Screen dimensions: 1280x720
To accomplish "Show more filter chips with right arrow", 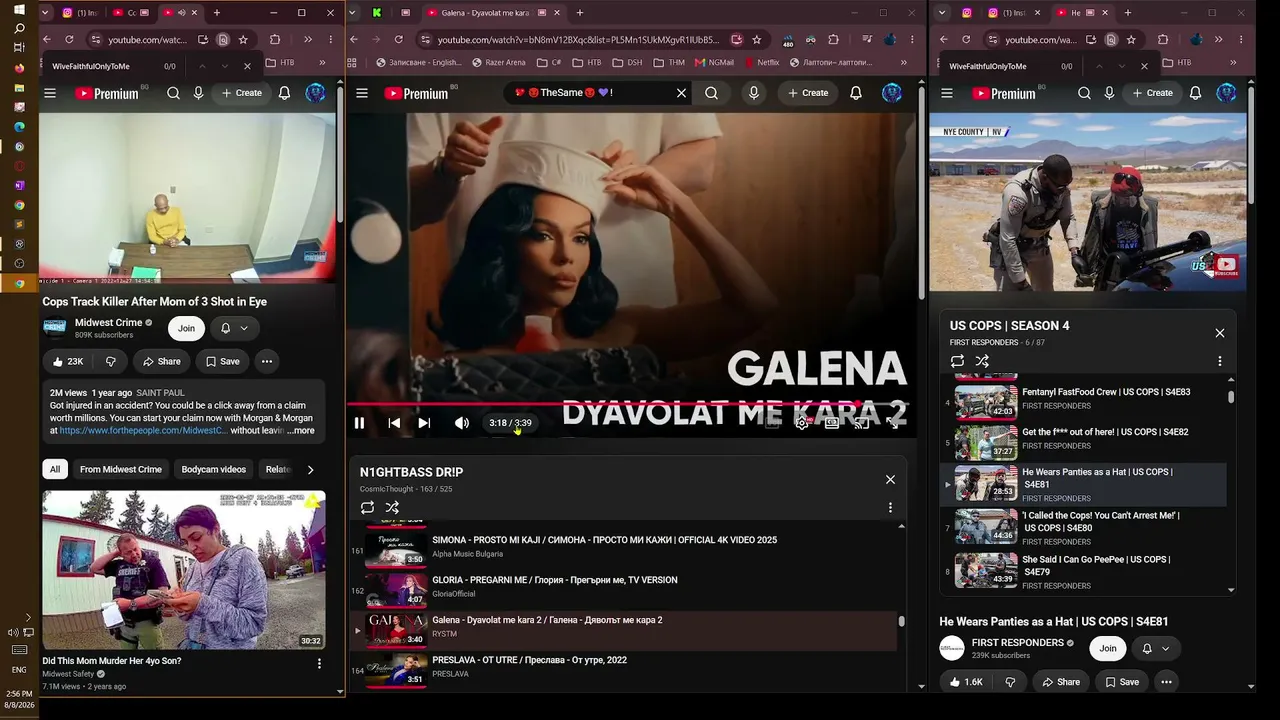I will [310, 469].
